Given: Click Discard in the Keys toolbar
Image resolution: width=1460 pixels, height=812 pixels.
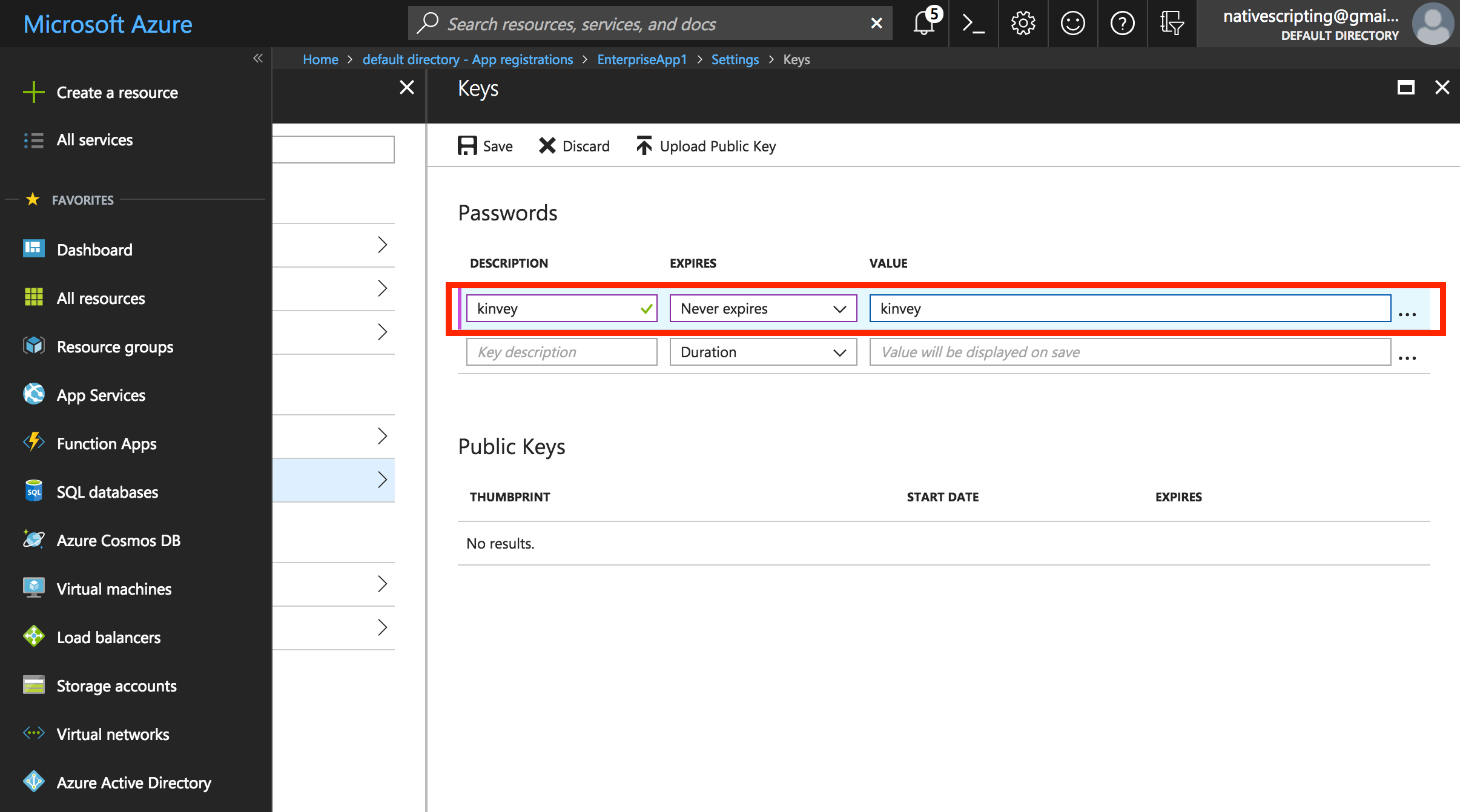Looking at the screenshot, I should 574,146.
